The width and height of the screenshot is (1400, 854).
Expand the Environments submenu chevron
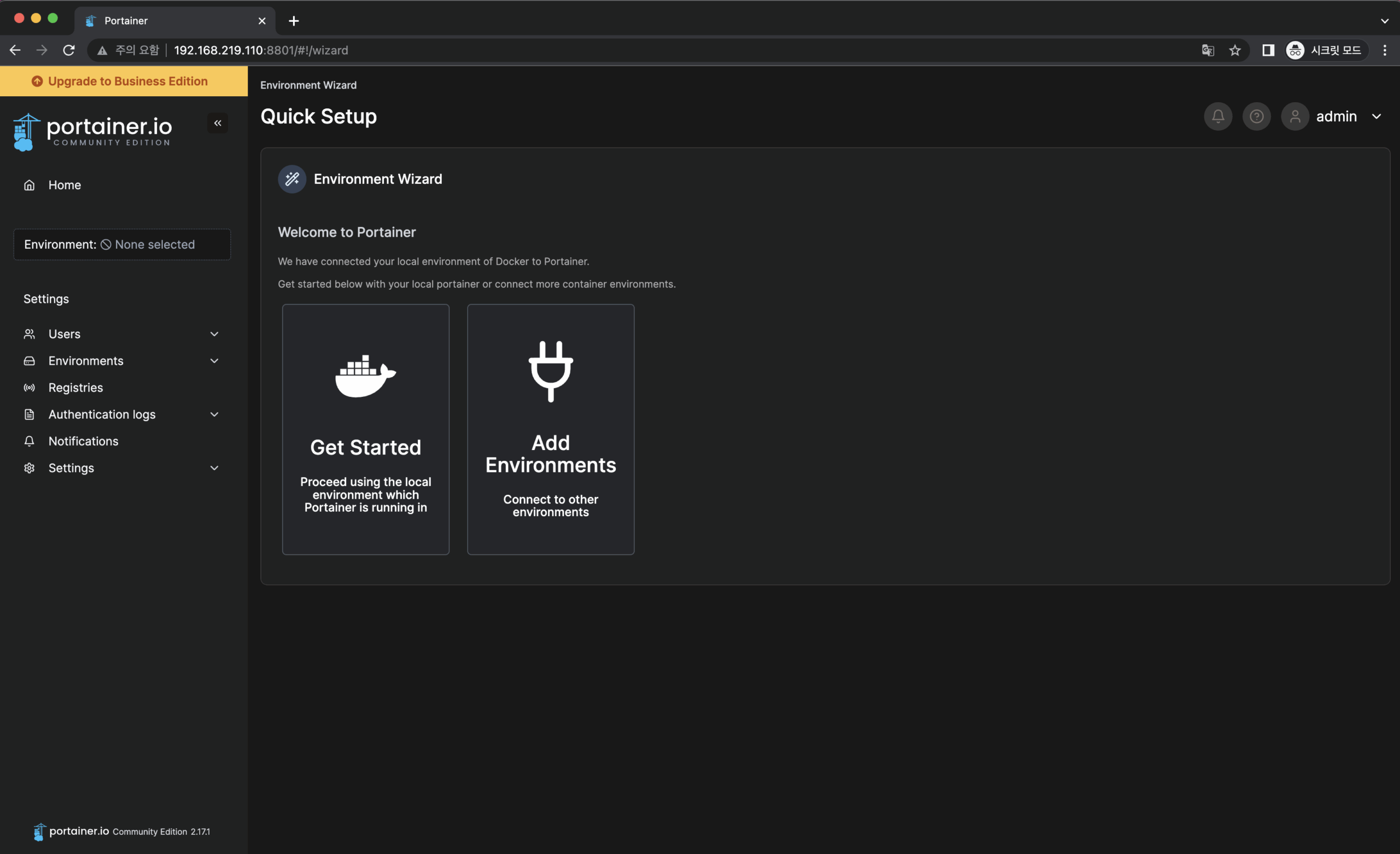[x=214, y=361]
